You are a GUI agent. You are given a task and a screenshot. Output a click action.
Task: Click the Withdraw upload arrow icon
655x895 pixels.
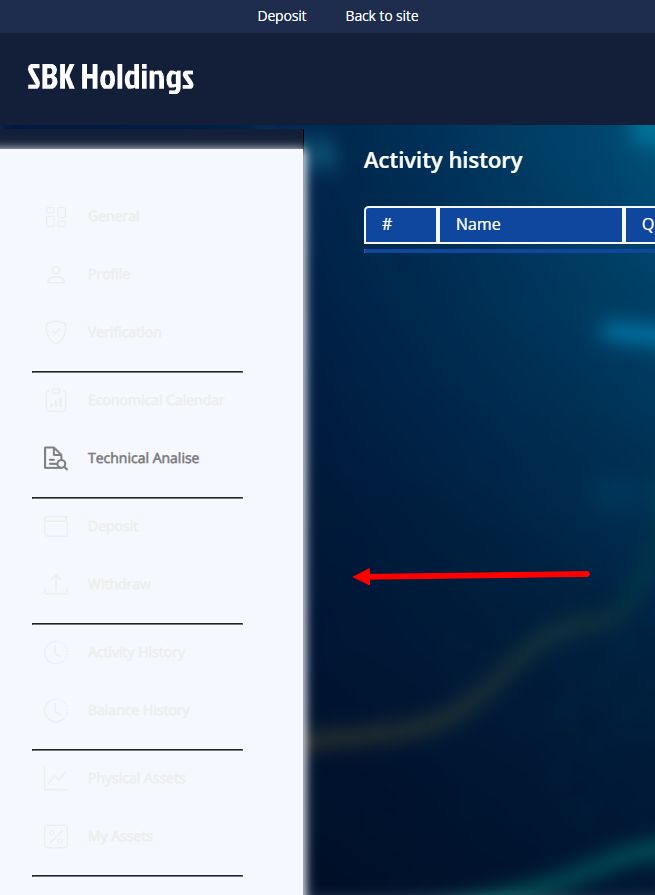click(56, 584)
